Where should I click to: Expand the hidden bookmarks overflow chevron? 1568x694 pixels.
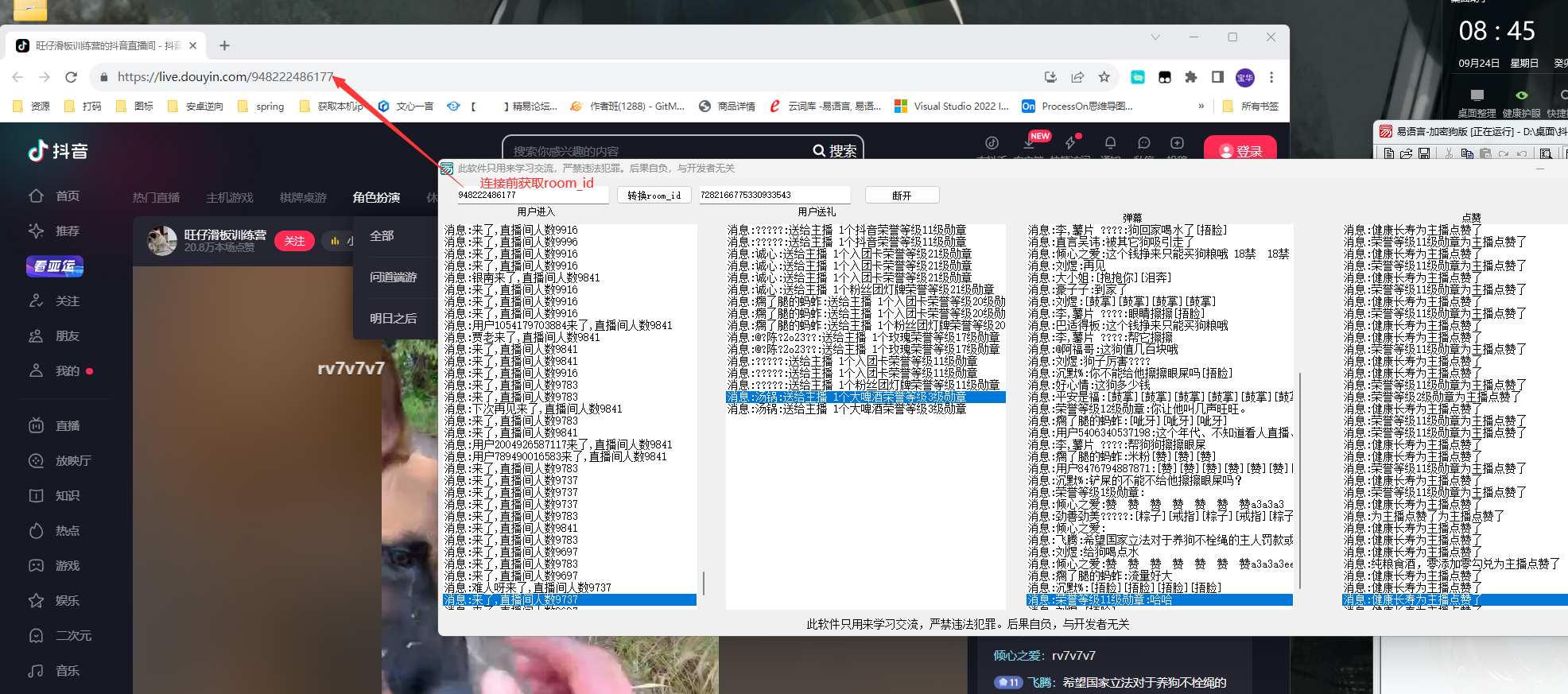(1201, 106)
